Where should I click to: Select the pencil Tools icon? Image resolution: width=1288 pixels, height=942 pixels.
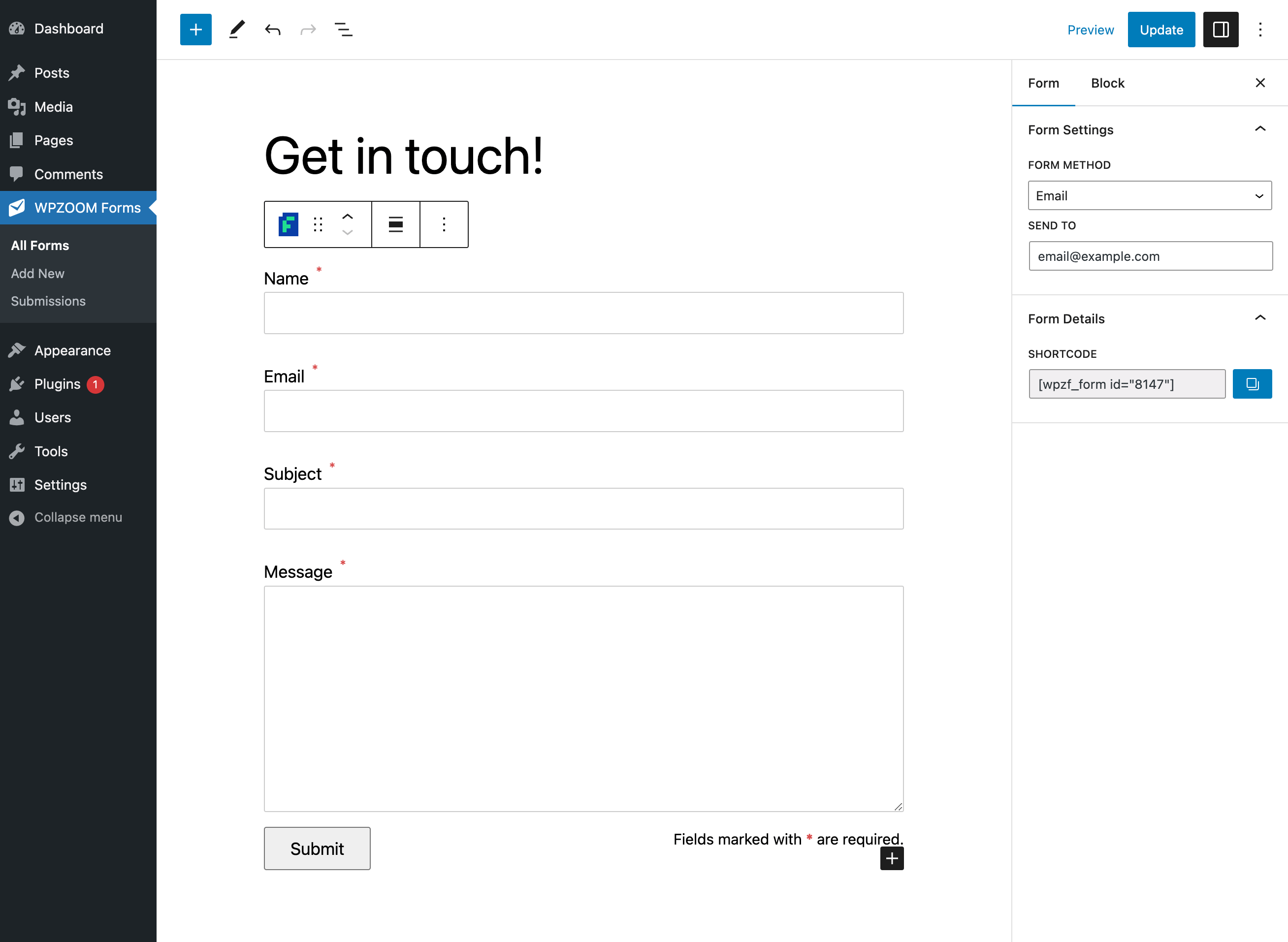(237, 30)
